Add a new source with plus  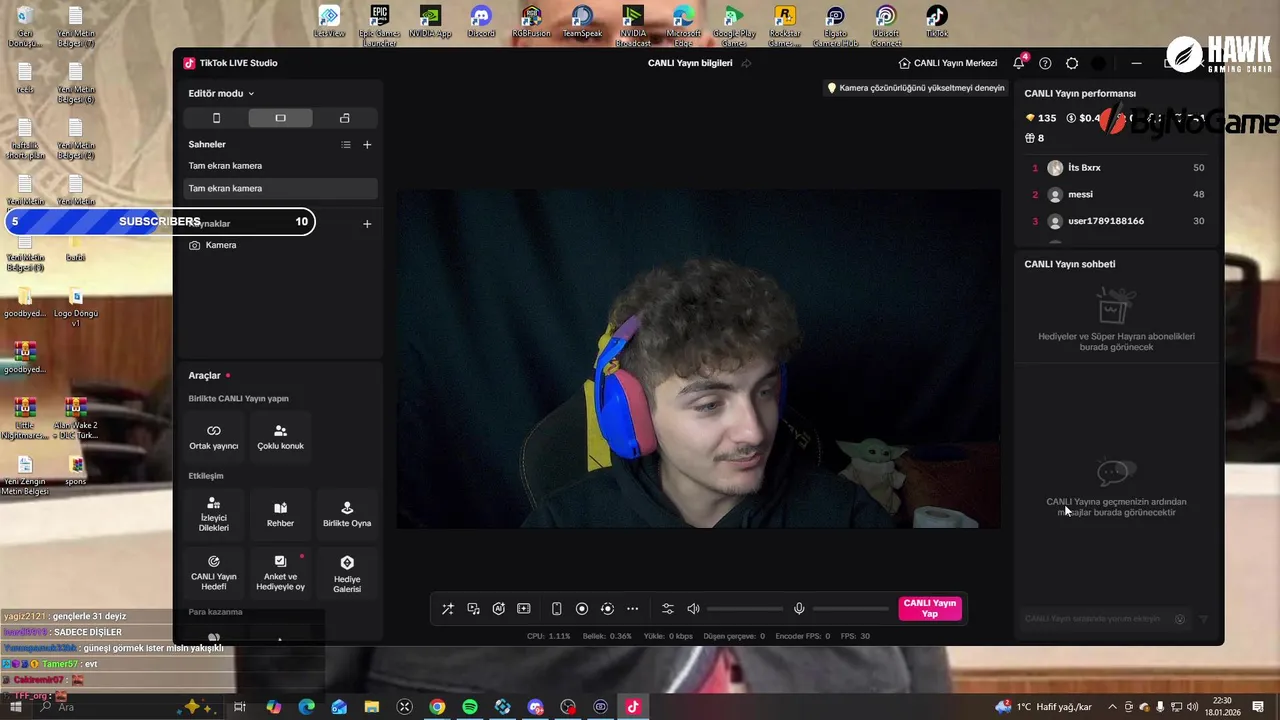[x=367, y=224]
